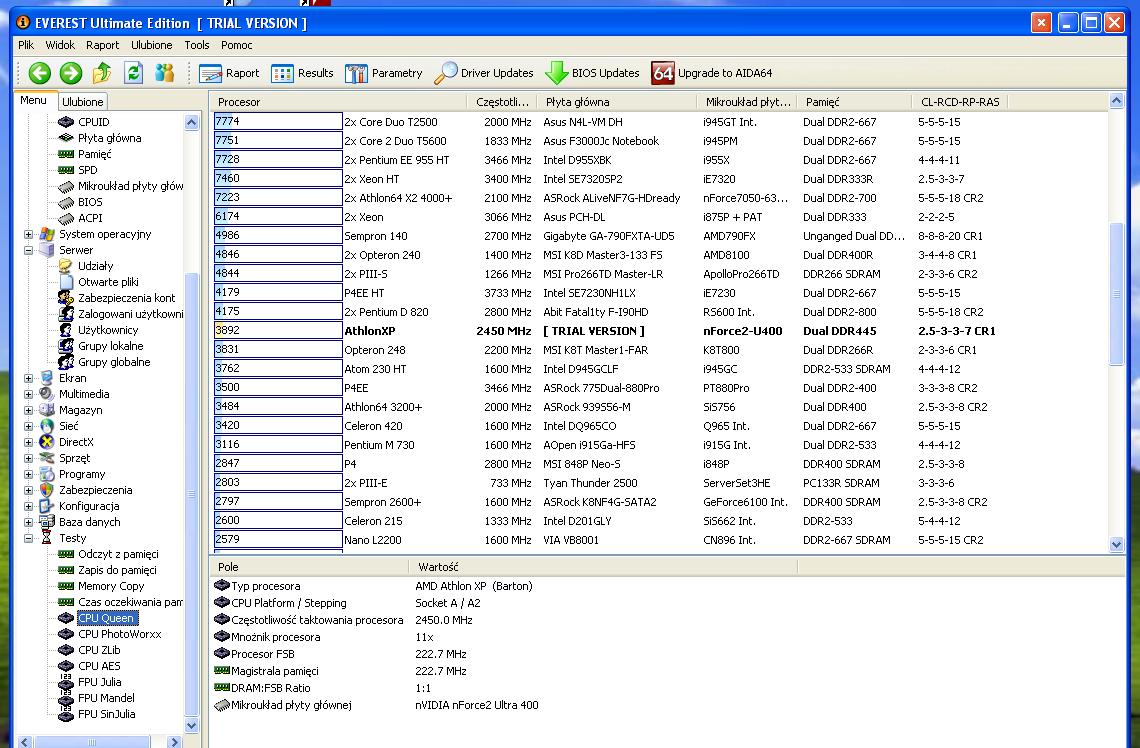Select FPU Julia benchmark
The image size is (1140, 748).
[x=100, y=682]
